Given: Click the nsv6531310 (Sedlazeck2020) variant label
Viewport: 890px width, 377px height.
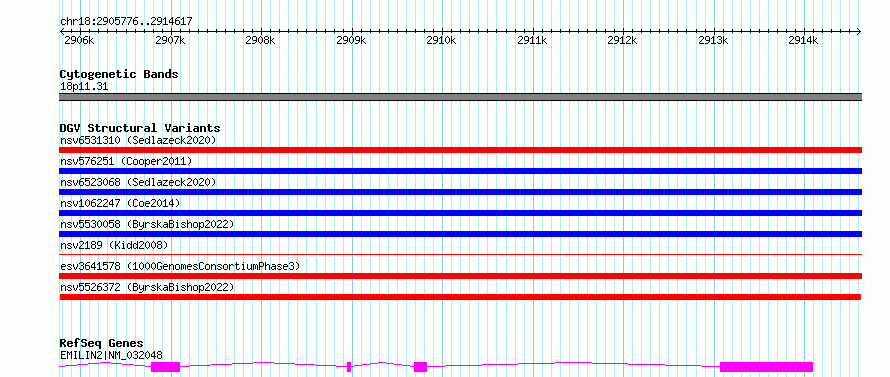Looking at the screenshot, I should click(x=138, y=140).
